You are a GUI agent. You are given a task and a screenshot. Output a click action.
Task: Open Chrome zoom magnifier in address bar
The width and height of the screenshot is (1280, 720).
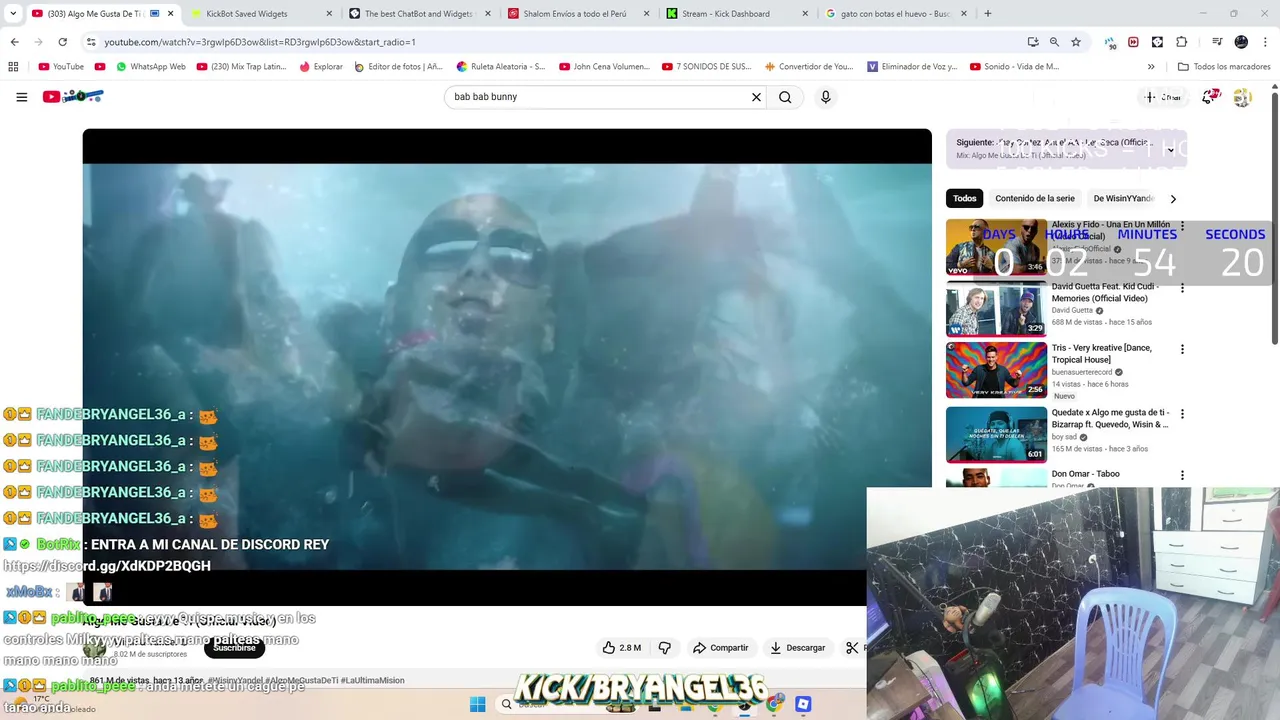pyautogui.click(x=1054, y=42)
